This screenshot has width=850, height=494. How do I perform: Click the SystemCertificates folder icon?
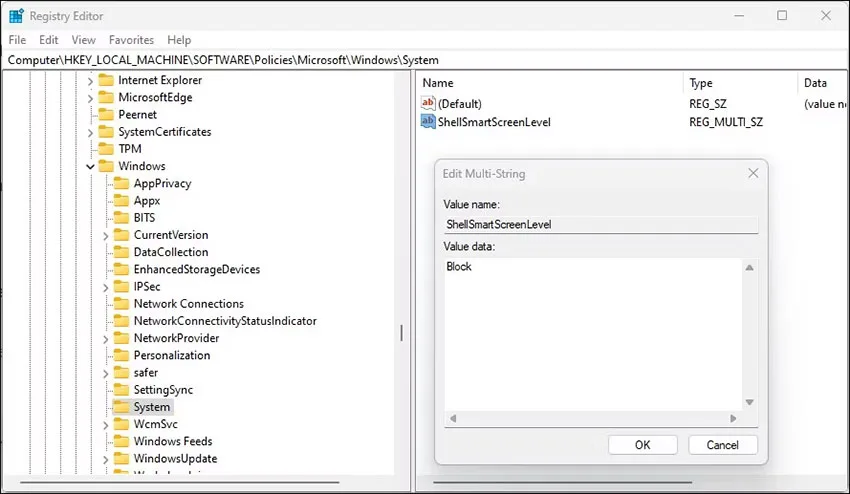106,132
